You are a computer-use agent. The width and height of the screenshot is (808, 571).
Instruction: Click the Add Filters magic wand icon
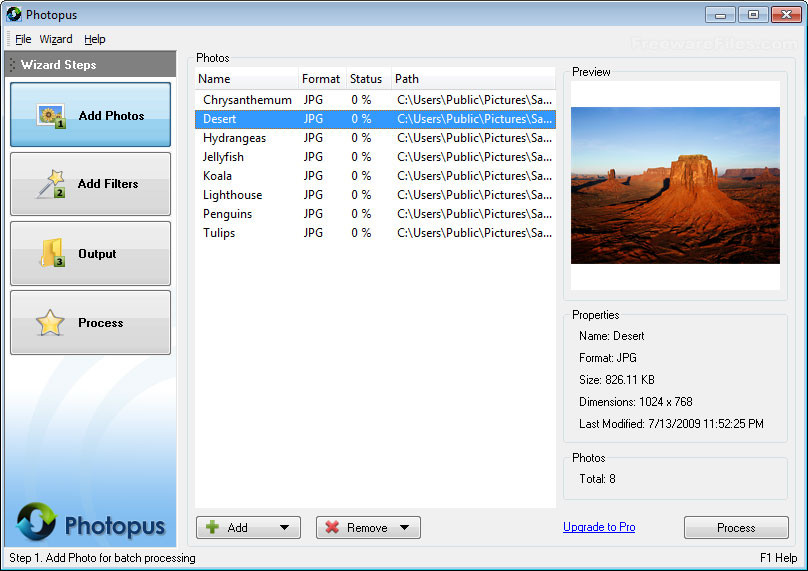pyautogui.click(x=51, y=184)
